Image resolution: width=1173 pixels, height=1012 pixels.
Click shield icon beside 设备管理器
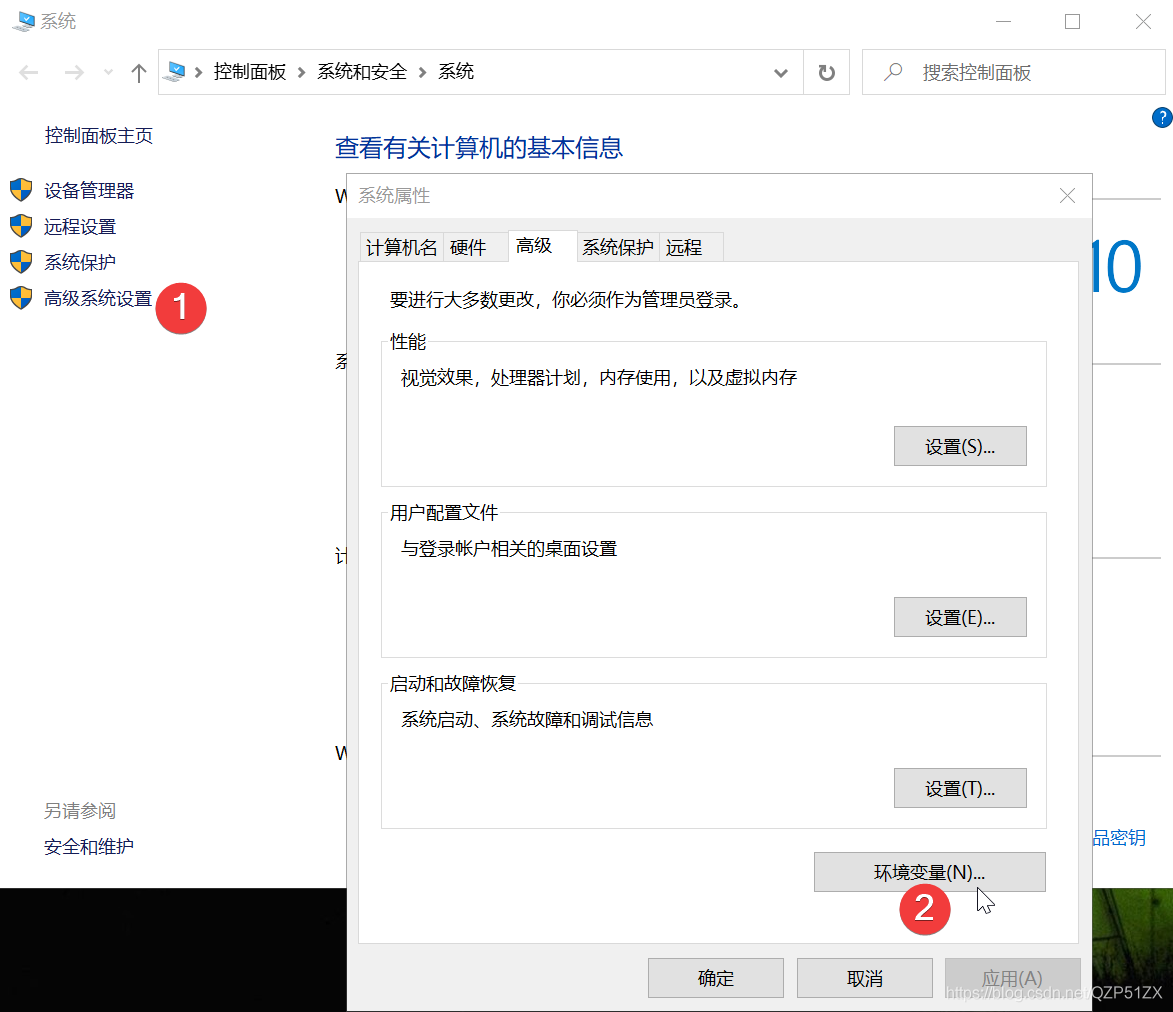[x=21, y=190]
